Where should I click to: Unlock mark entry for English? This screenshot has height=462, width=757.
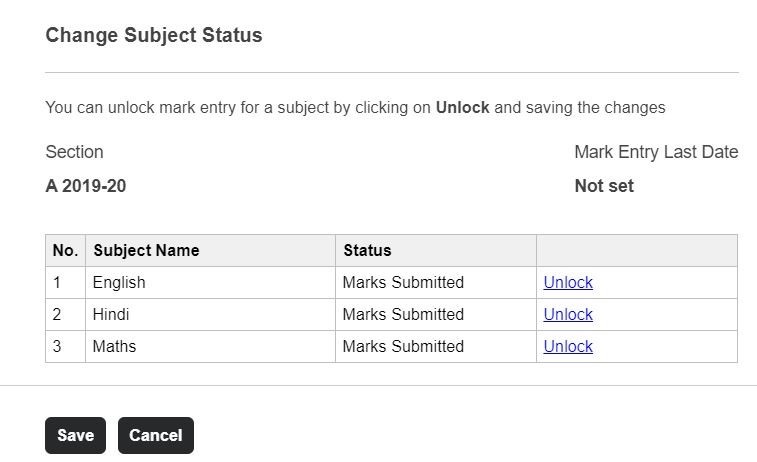568,282
